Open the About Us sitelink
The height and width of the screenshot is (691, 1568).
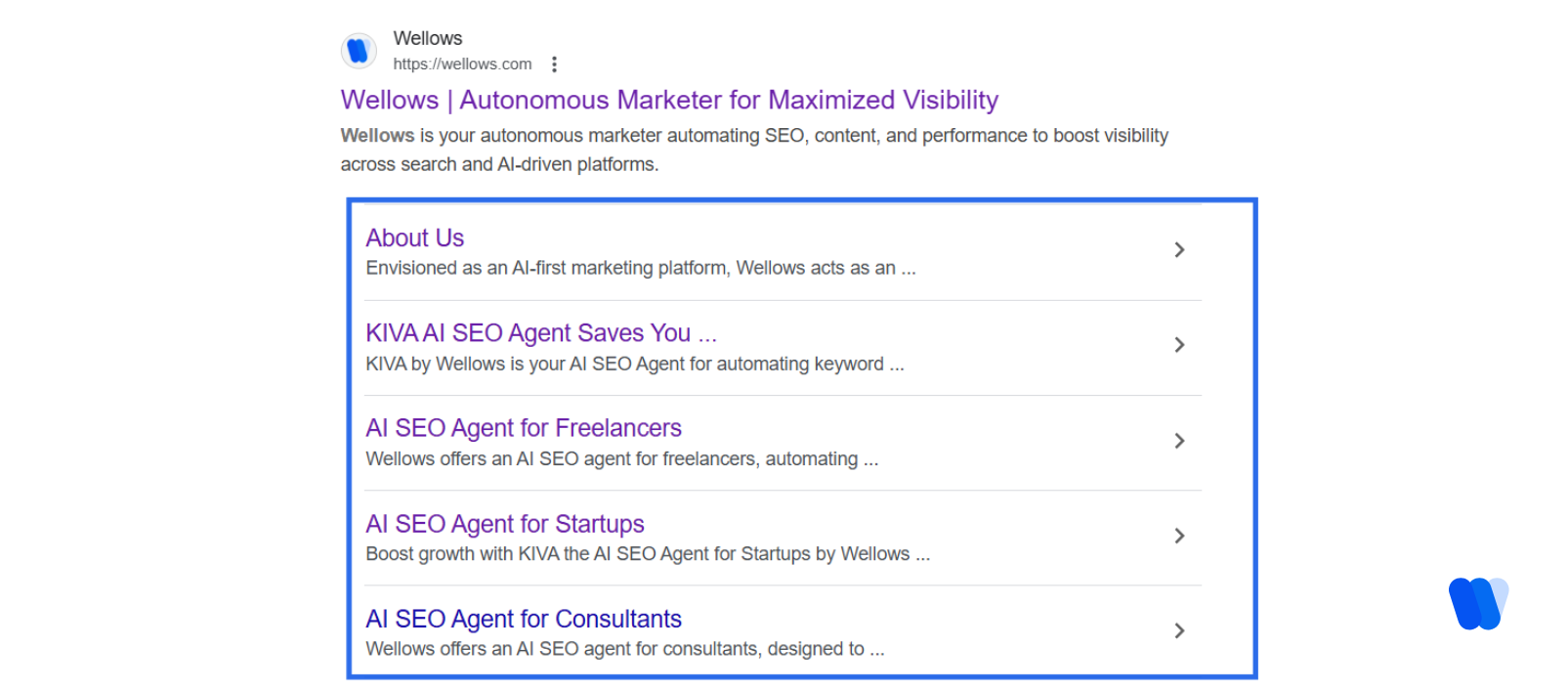coord(414,238)
